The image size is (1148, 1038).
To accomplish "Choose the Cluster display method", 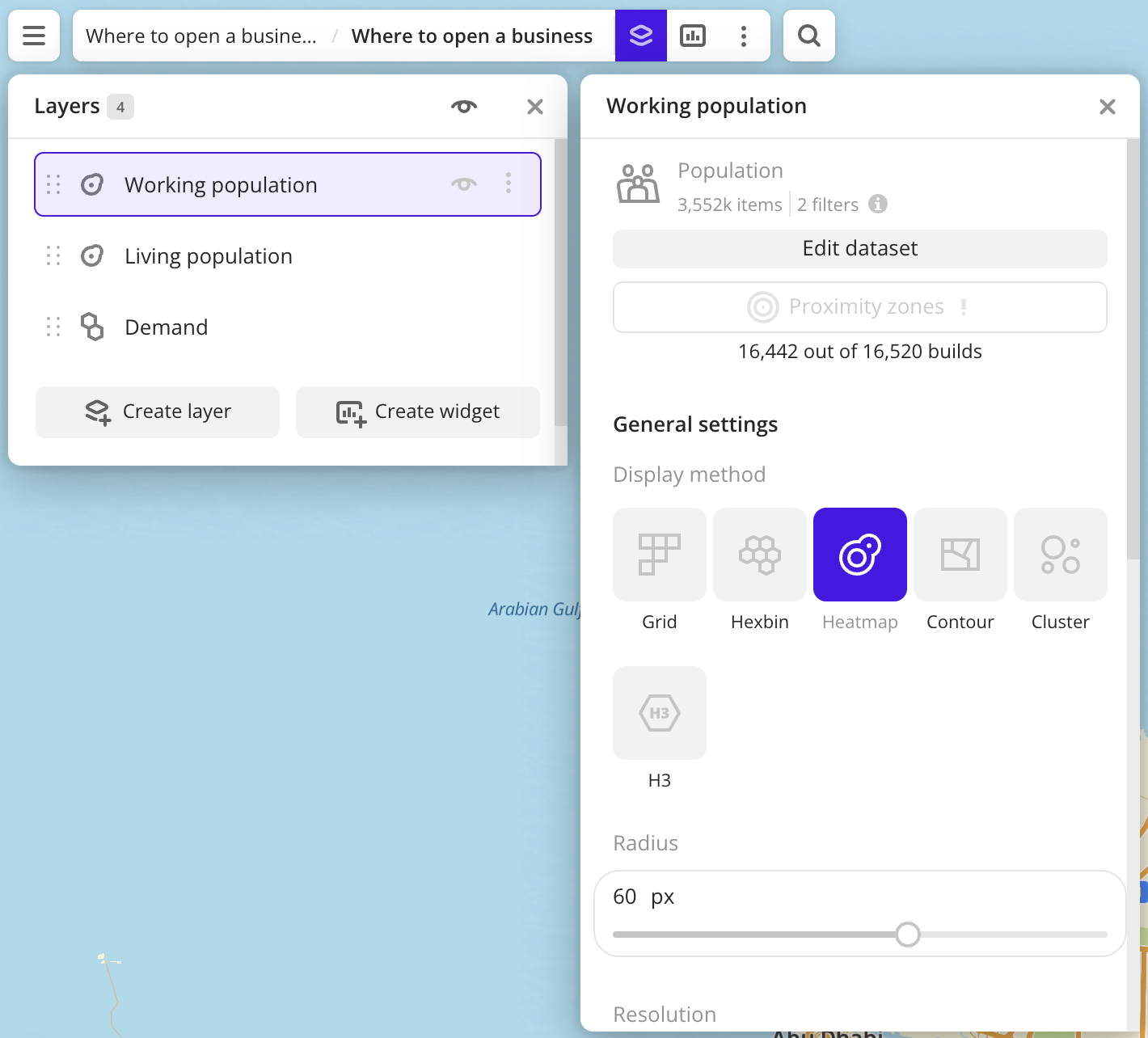I will tap(1060, 555).
